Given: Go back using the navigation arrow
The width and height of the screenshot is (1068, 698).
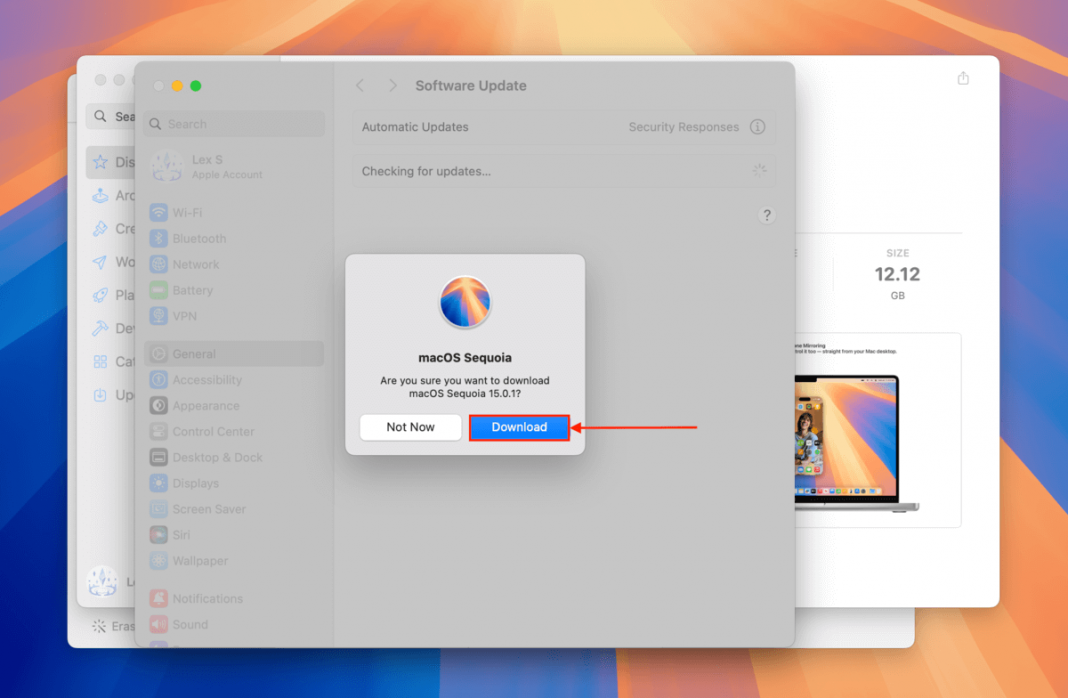Looking at the screenshot, I should pyautogui.click(x=360, y=86).
